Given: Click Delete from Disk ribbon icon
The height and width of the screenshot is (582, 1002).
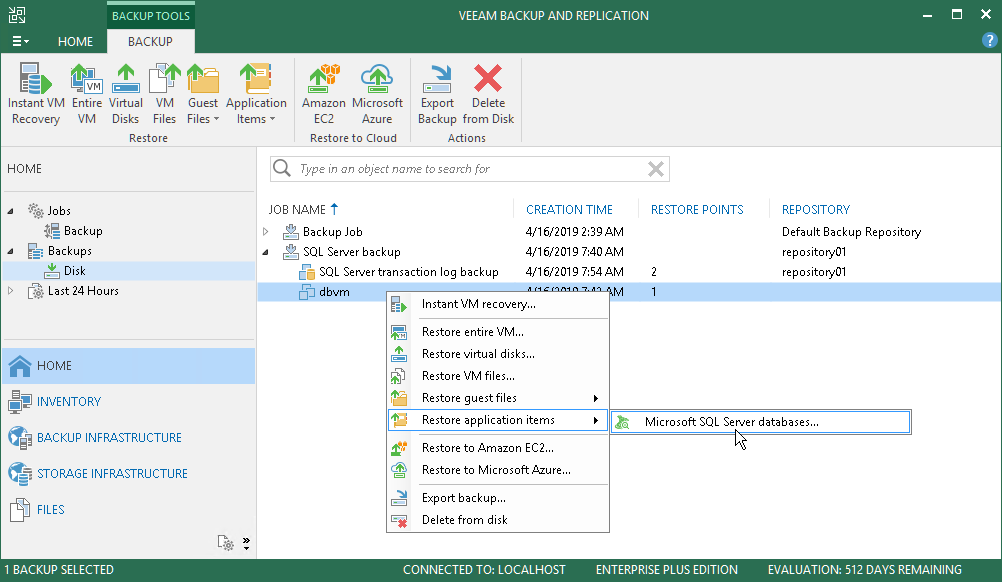Looking at the screenshot, I should (x=488, y=94).
